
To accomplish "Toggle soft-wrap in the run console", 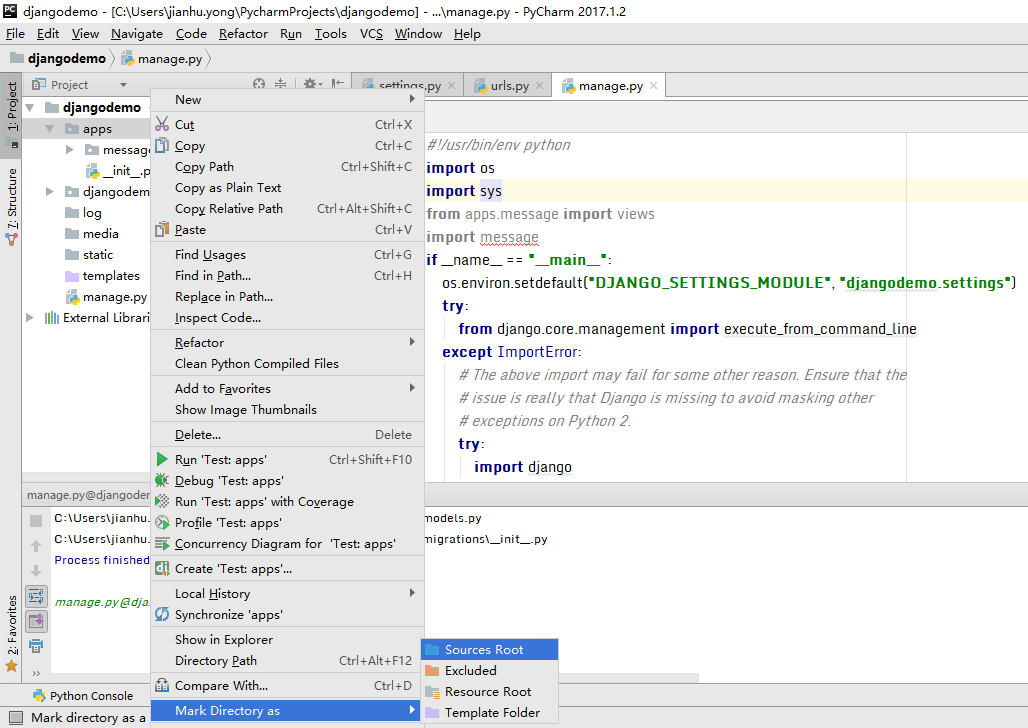I will coord(36,597).
